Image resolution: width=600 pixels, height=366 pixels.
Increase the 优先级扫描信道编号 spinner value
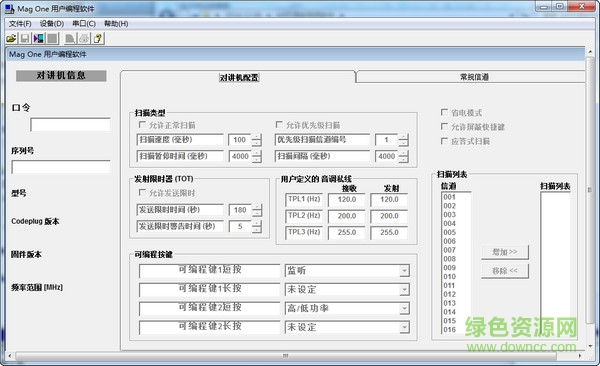(x=403, y=137)
